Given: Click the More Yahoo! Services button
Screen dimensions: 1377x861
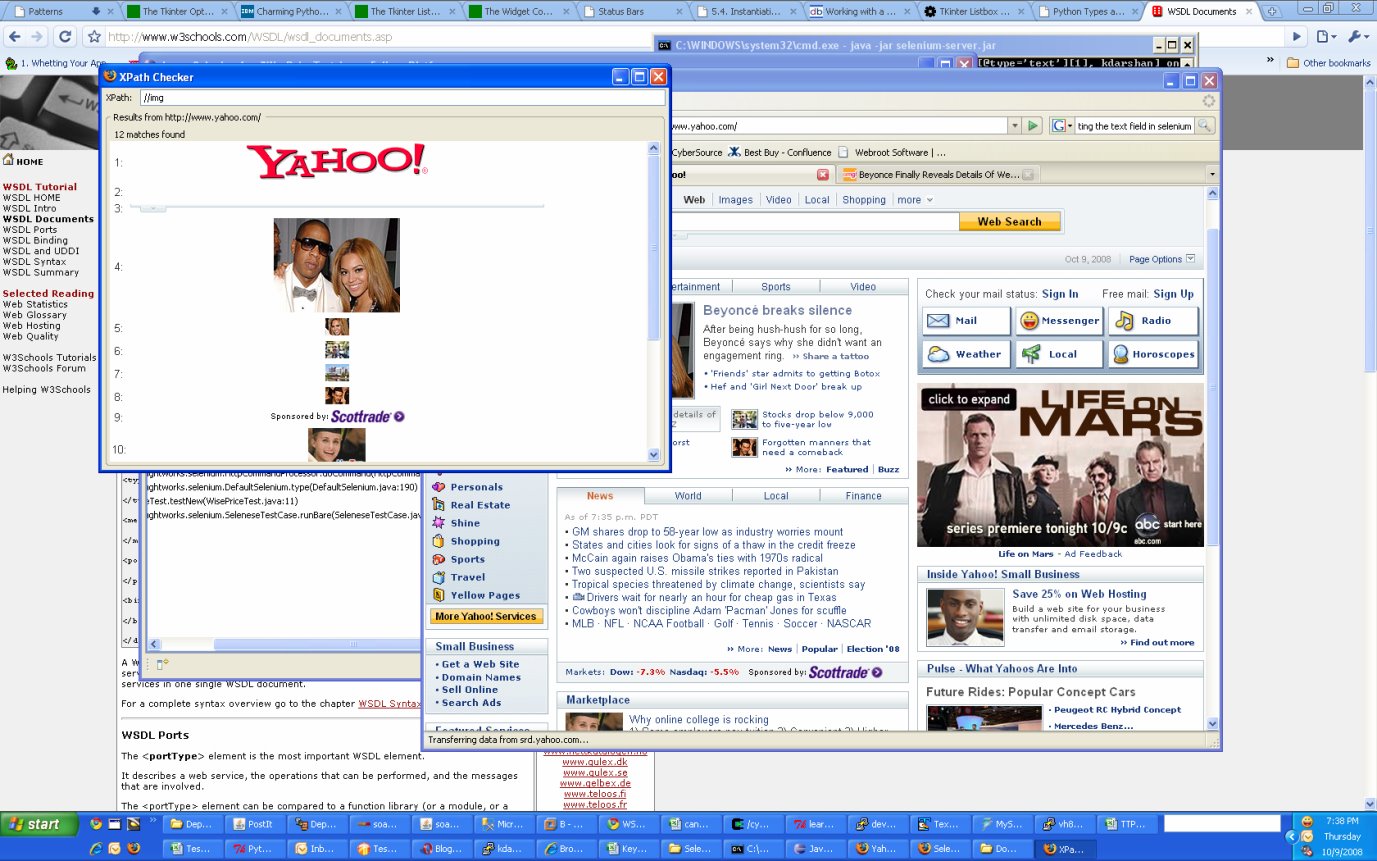Looking at the screenshot, I should (x=486, y=616).
